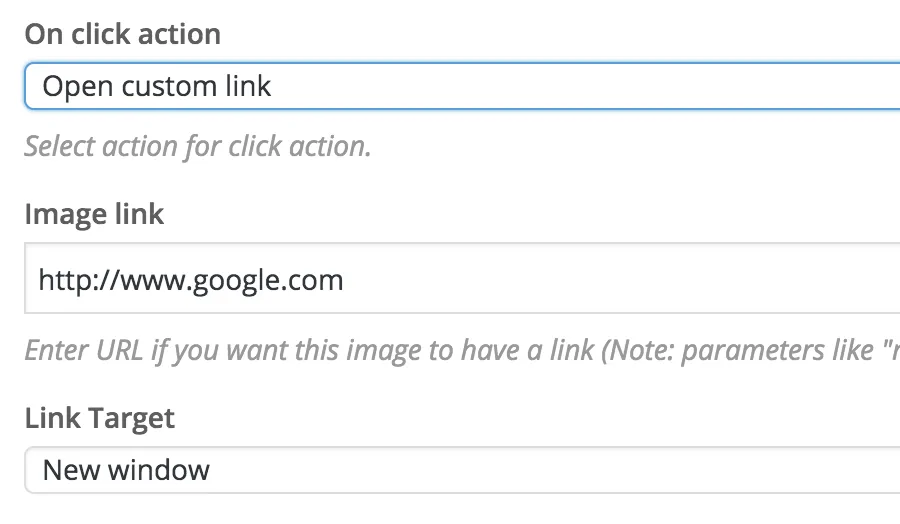This screenshot has height=524, width=900.
Task: Click the 'On click action' label
Action: pyautogui.click(x=123, y=34)
